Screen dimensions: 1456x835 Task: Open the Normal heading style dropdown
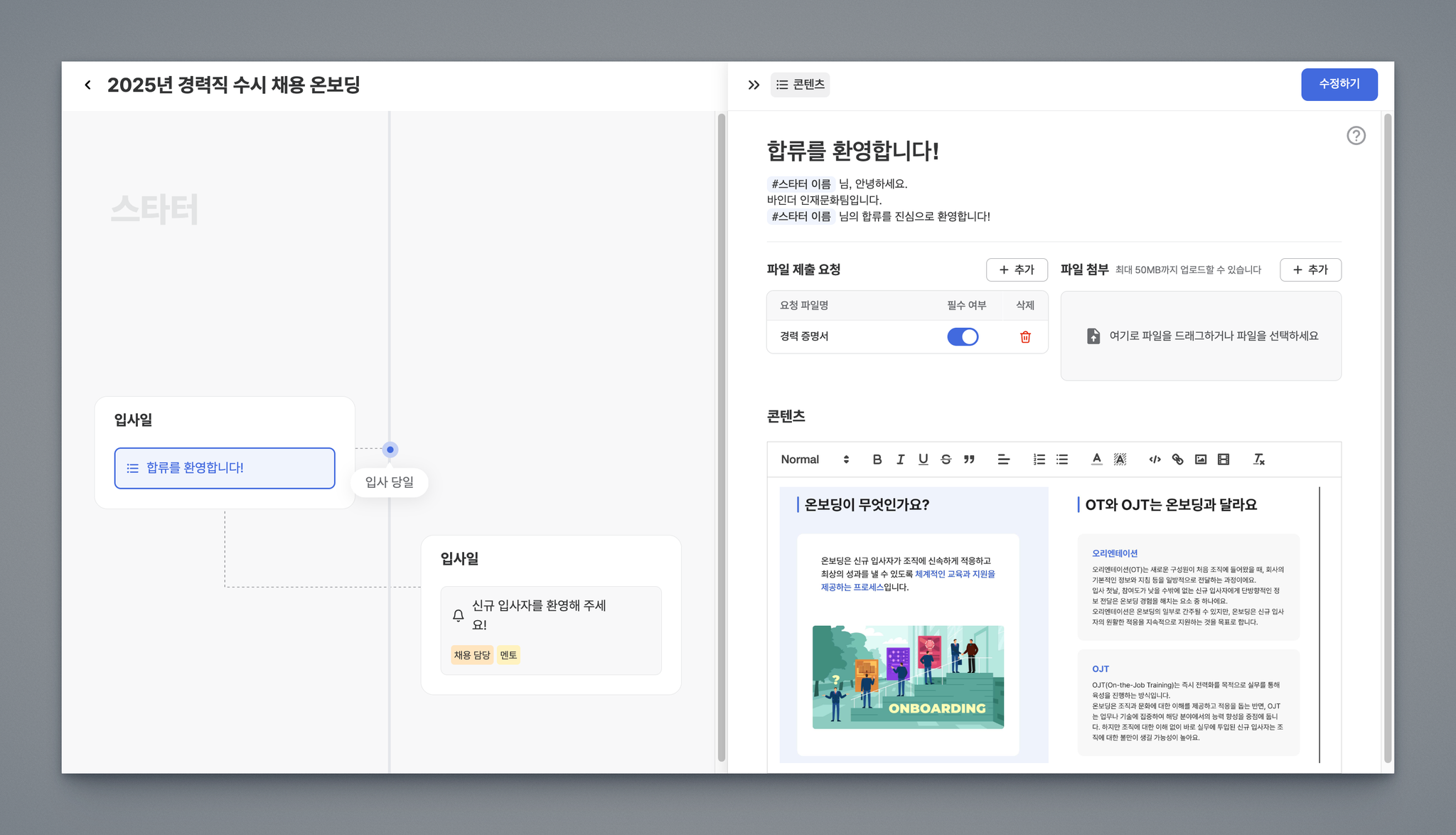click(815, 459)
